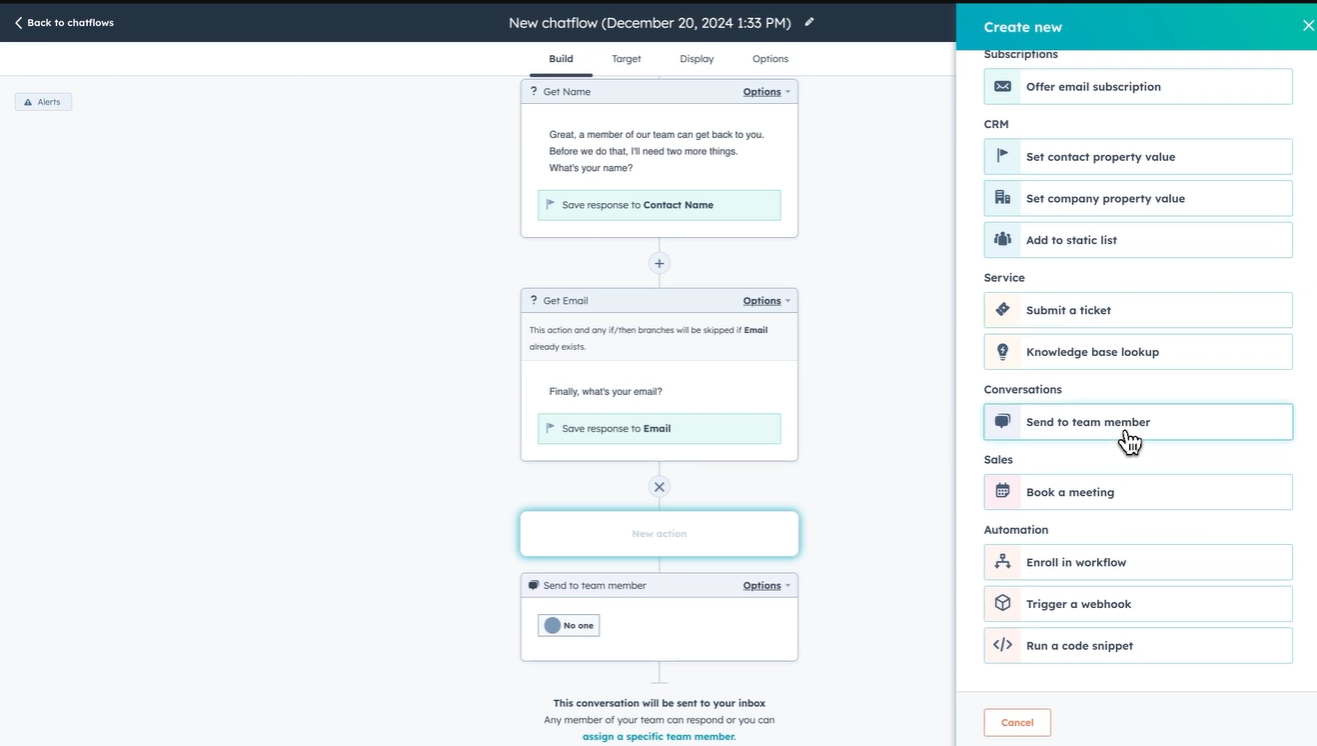Click the flag icon beside Save response to Contact Name
Screen dimensions: 1317x746
(550, 204)
